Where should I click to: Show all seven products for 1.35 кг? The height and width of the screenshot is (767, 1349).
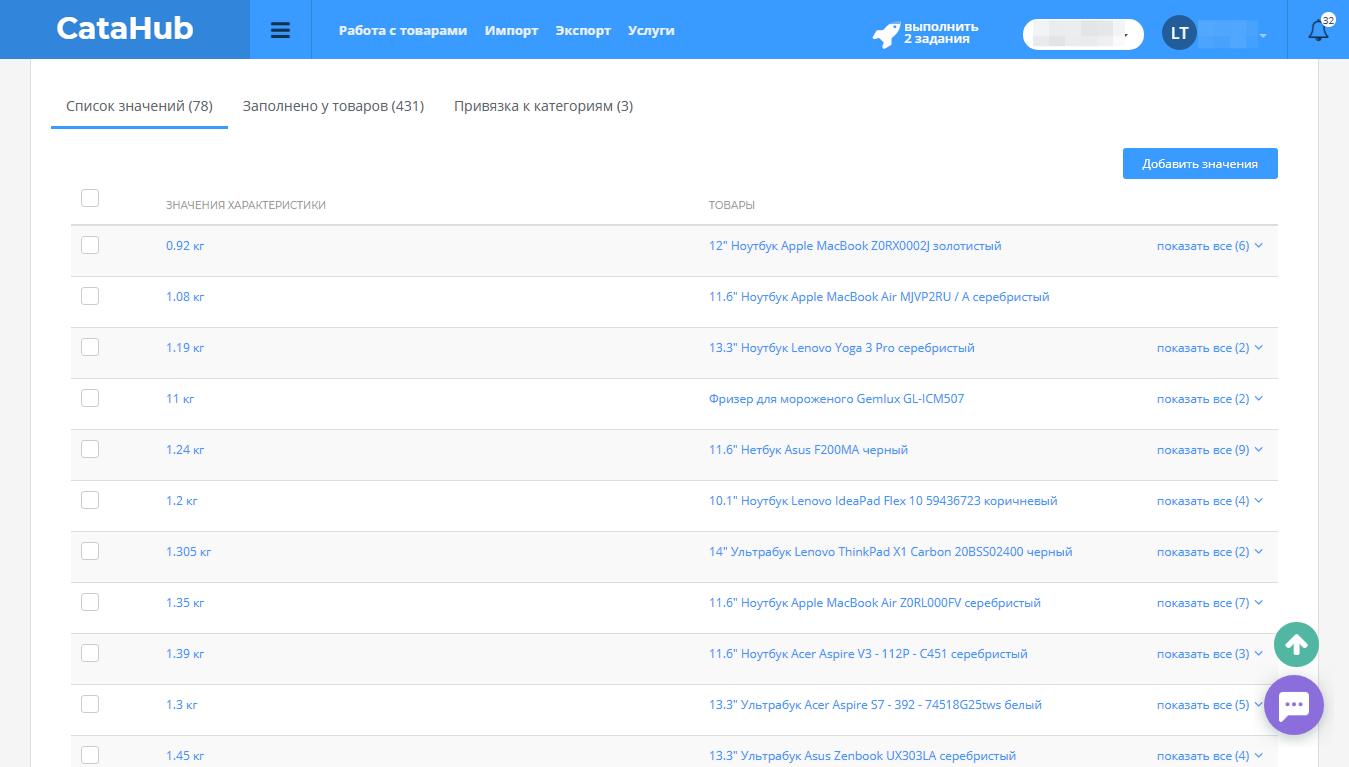[x=1210, y=603]
